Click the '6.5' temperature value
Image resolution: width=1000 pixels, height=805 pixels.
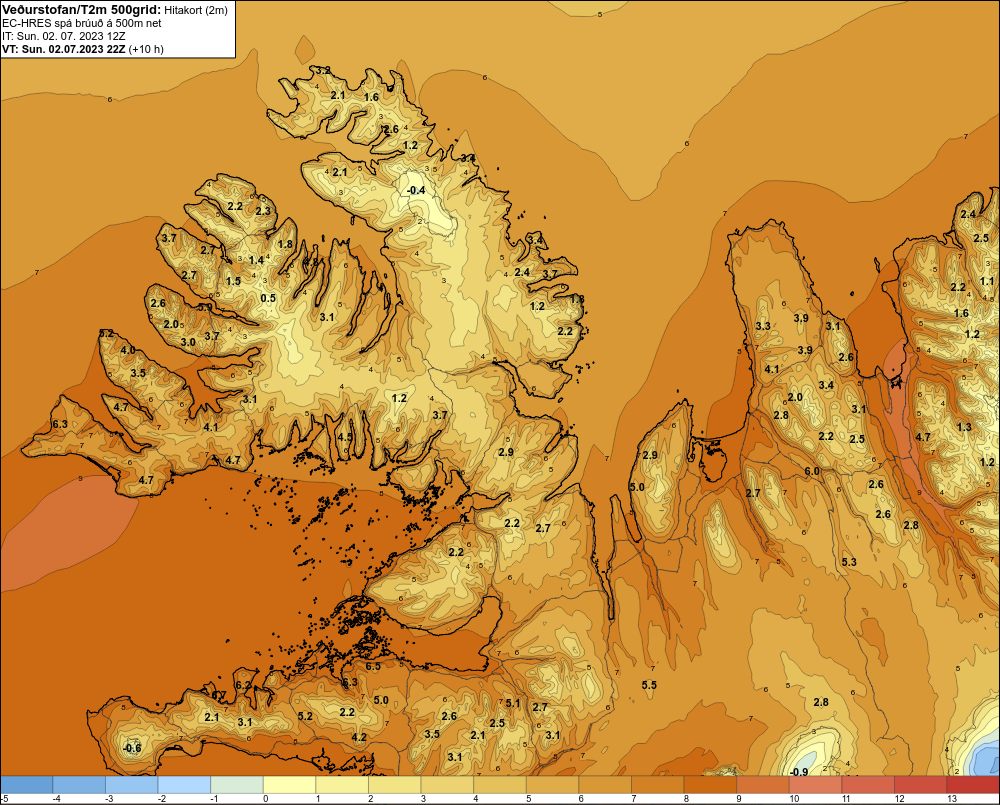pyautogui.click(x=373, y=667)
